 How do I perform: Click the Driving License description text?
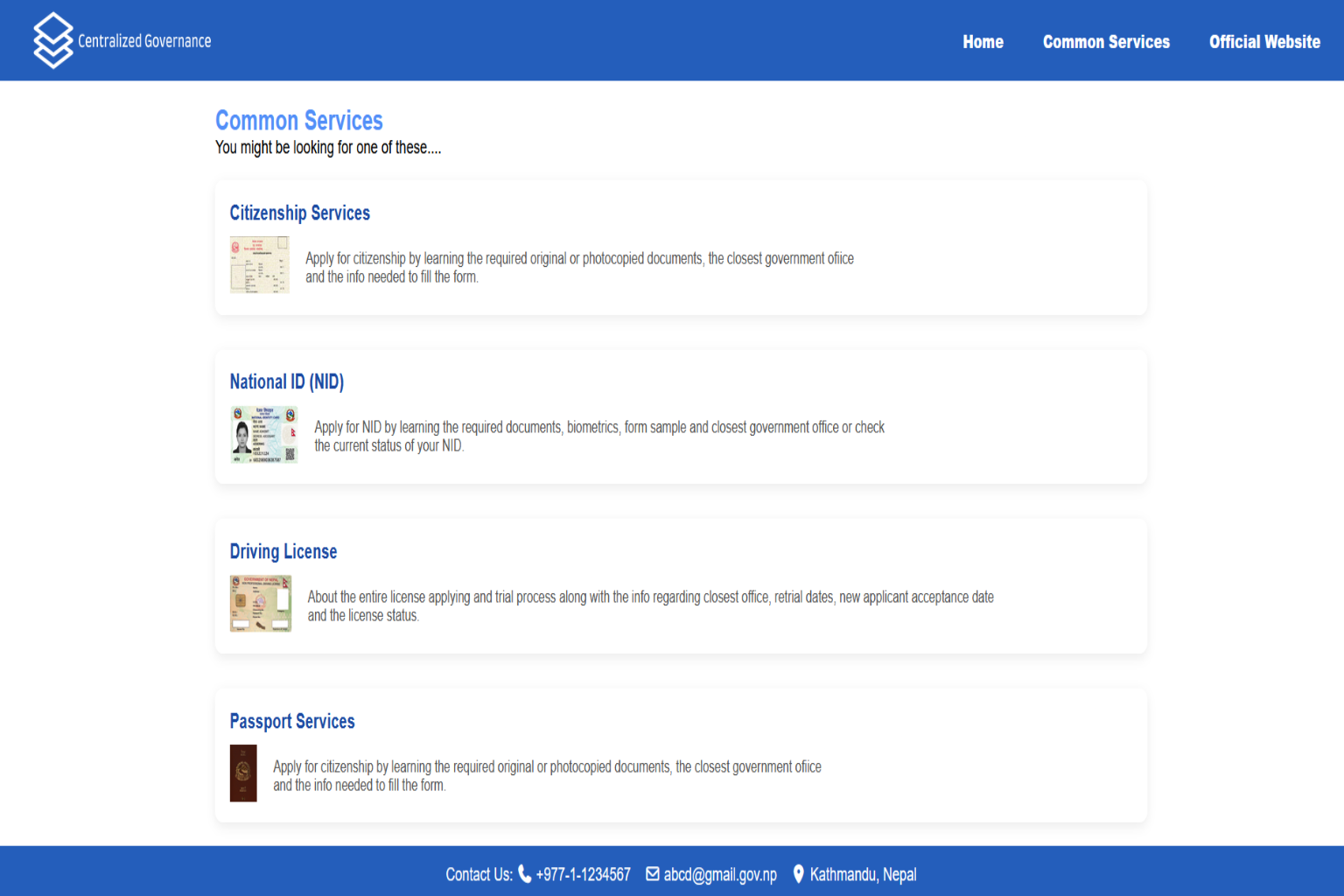click(x=650, y=605)
